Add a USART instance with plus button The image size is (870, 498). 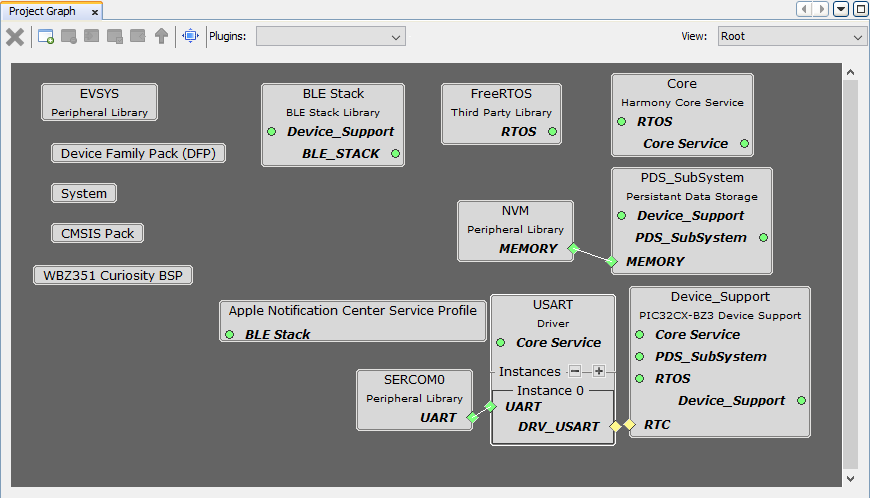[x=599, y=371]
